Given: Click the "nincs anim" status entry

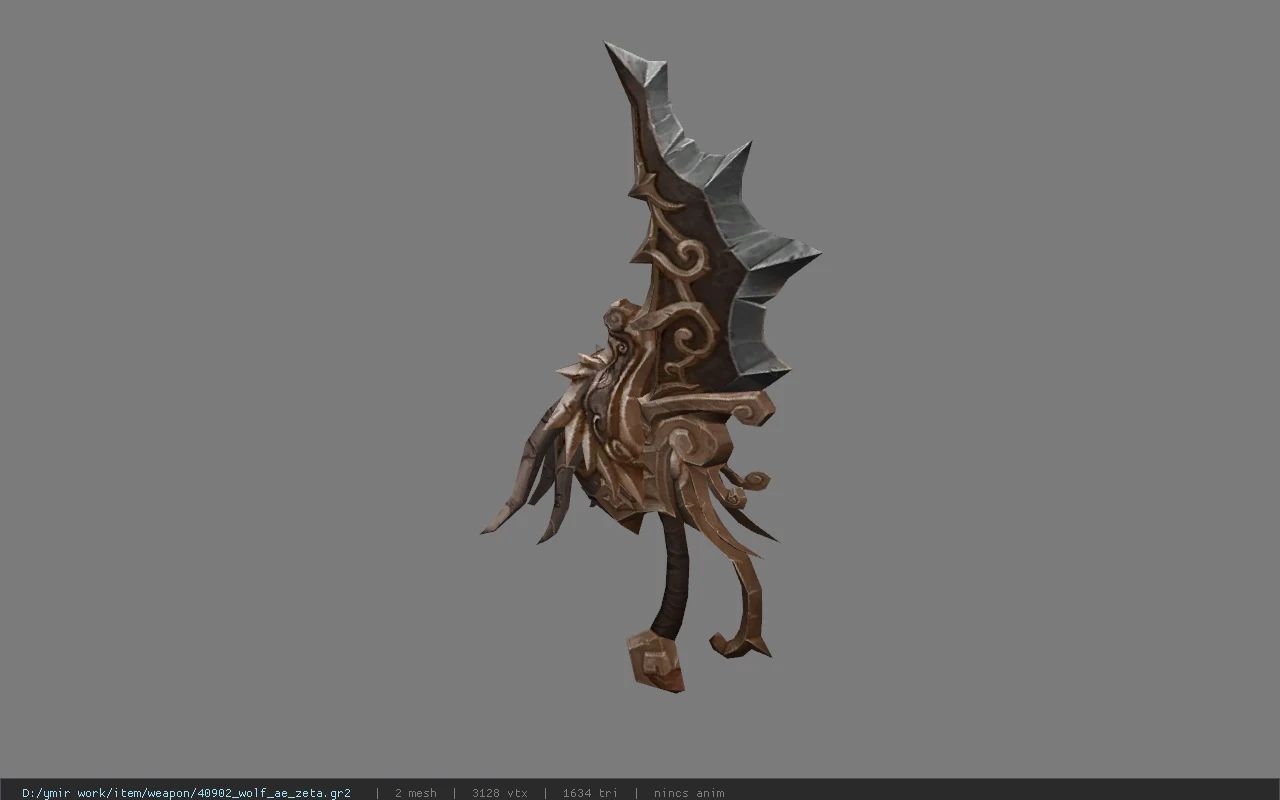Looking at the screenshot, I should tap(689, 793).
